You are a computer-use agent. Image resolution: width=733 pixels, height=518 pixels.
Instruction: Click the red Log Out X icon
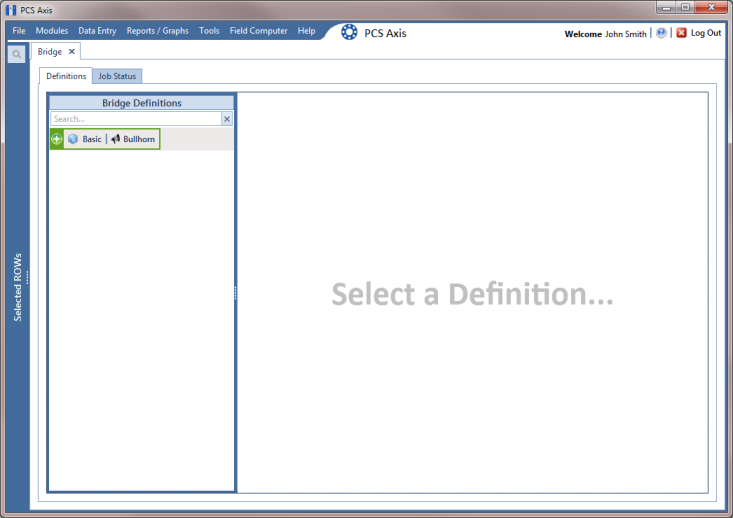click(x=682, y=33)
